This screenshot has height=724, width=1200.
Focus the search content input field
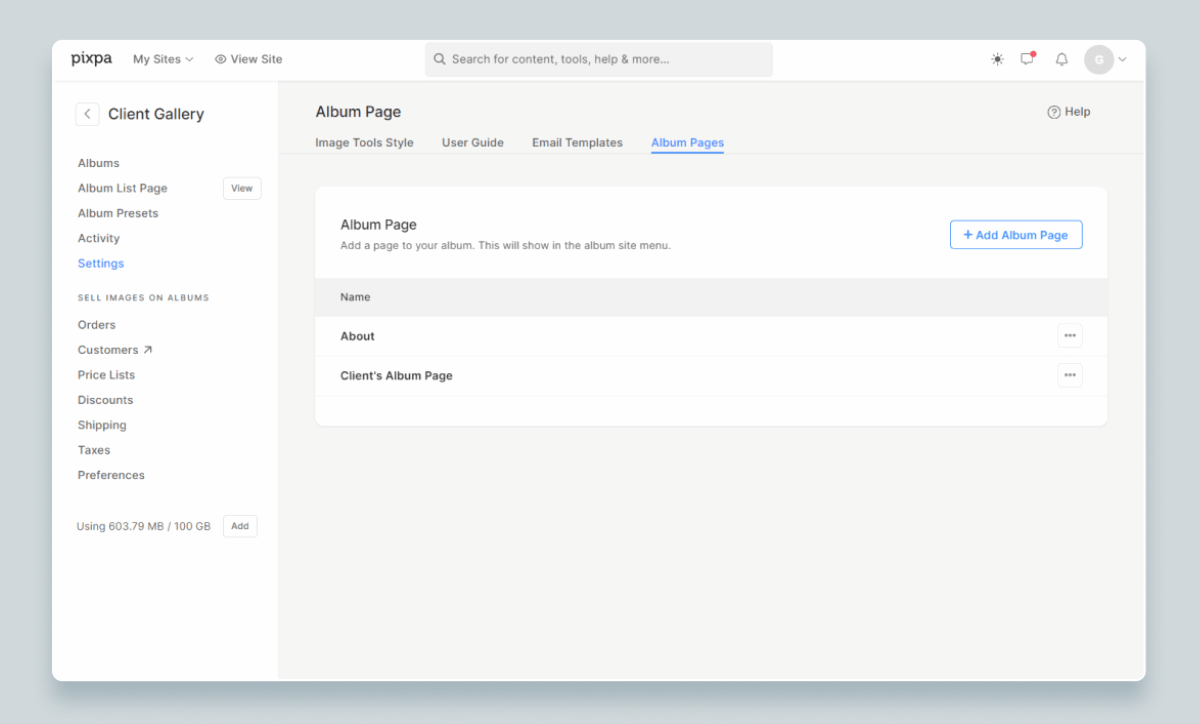[600, 59]
